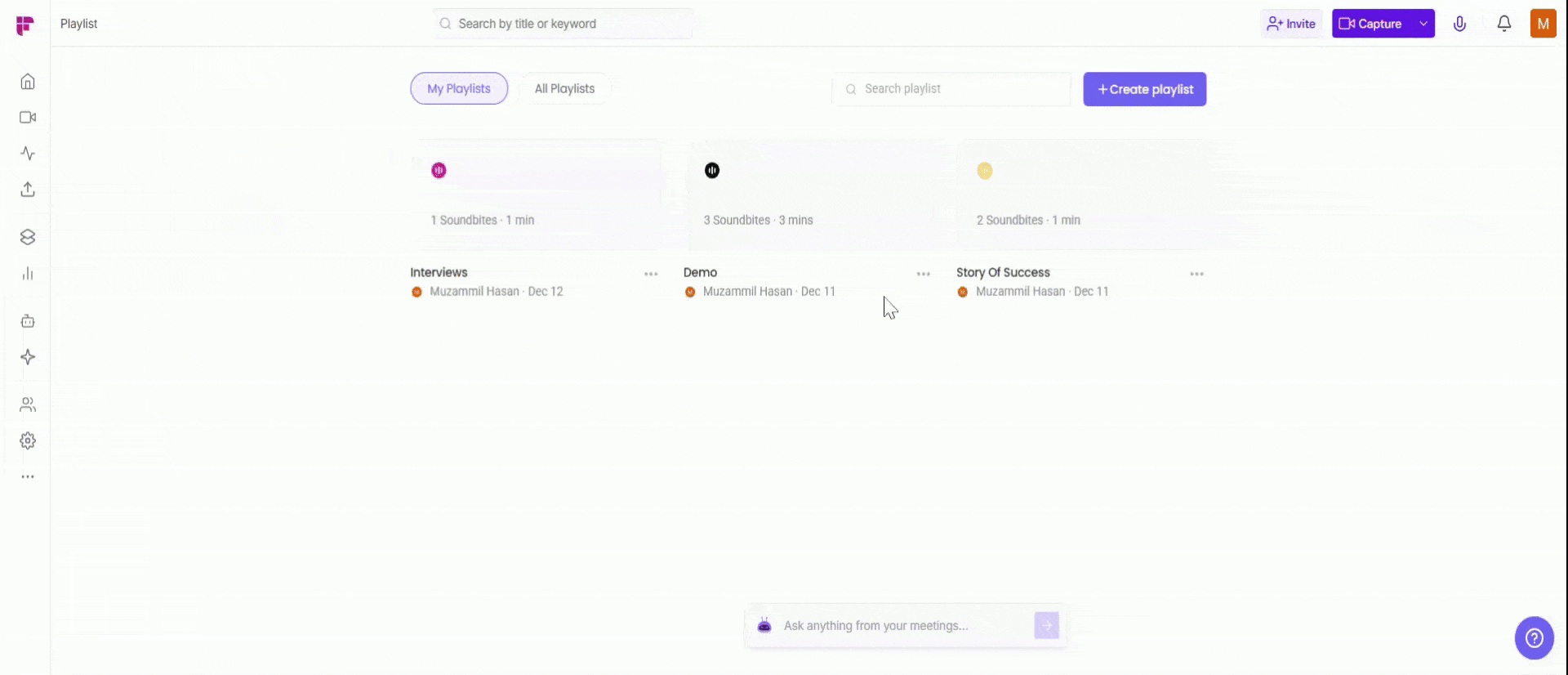The image size is (1568, 675).
Task: Click the notifications bell icon
Action: 1503,24
